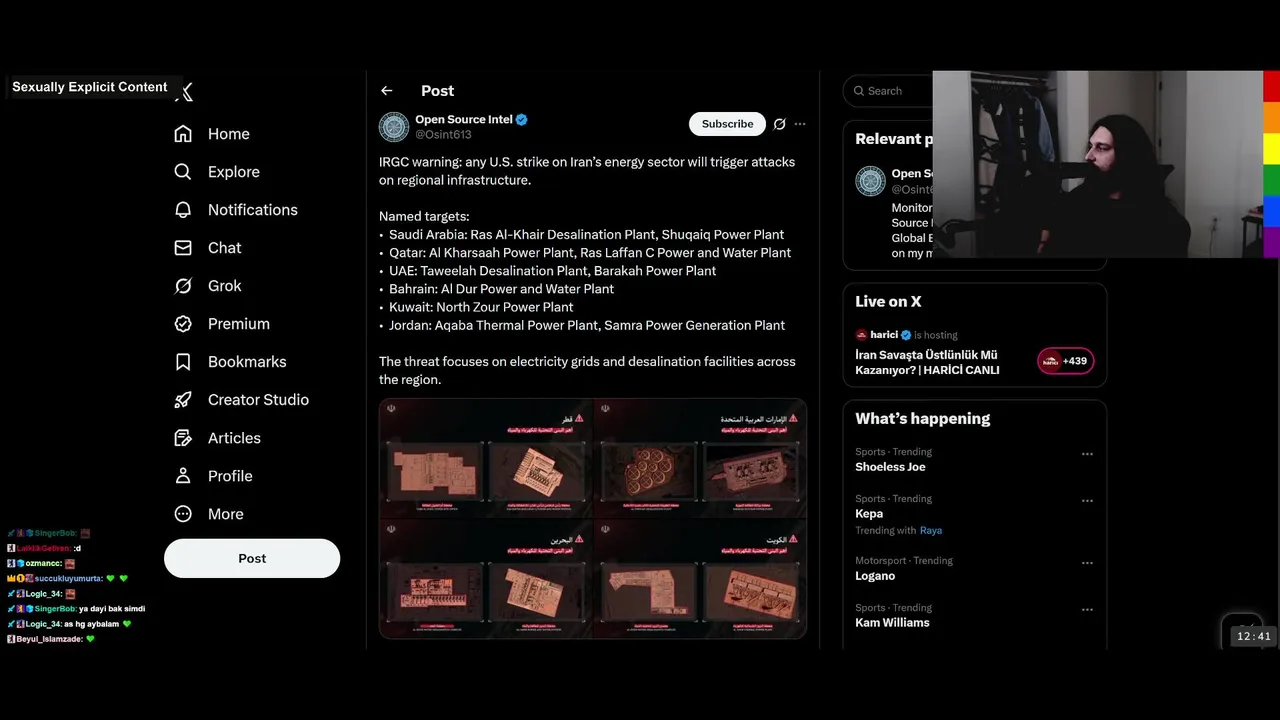The image size is (1280, 720).
Task: Go back with the Post arrow
Action: click(387, 91)
